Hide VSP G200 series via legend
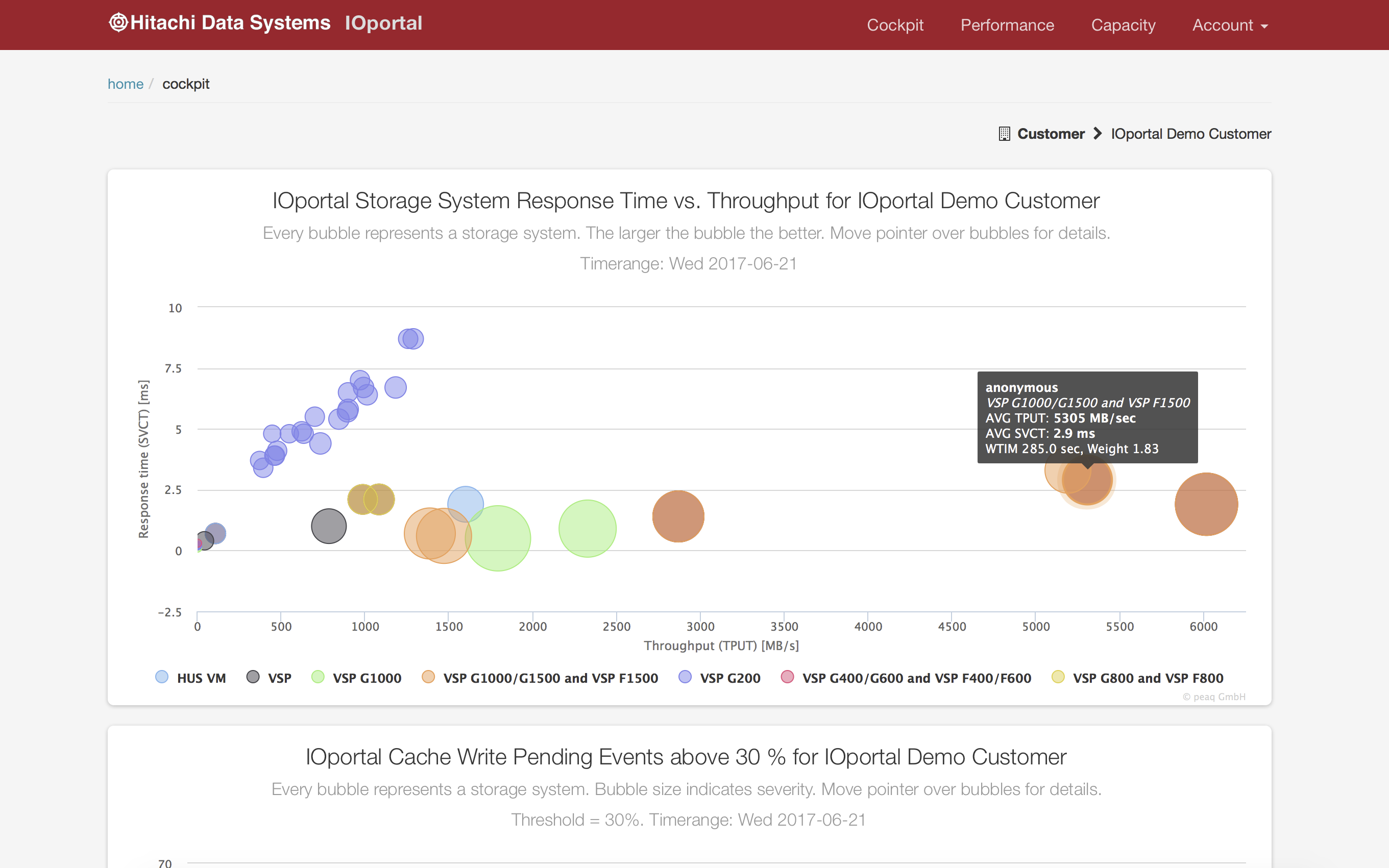Screen dimensions: 1389x868 [729, 678]
